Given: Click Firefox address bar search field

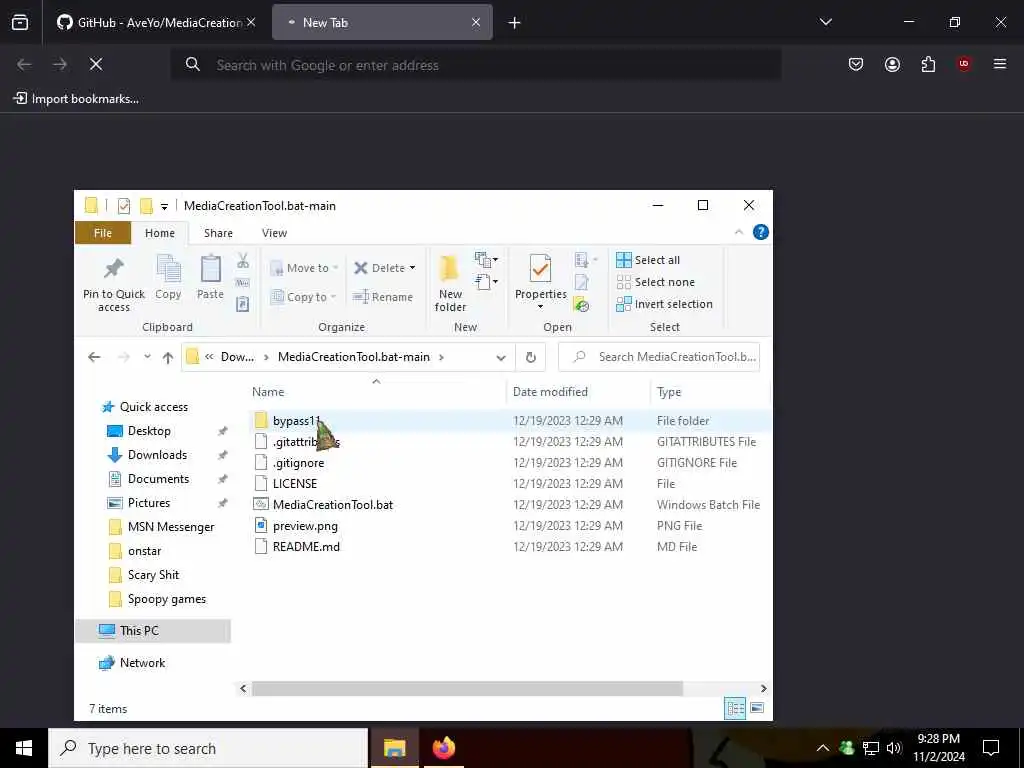Looking at the screenshot, I should [x=475, y=65].
